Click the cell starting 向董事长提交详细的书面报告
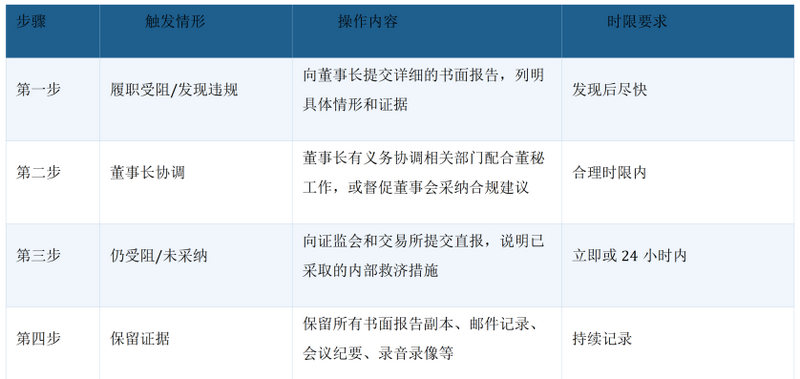Screen dimensions: 800x379 point(427,99)
